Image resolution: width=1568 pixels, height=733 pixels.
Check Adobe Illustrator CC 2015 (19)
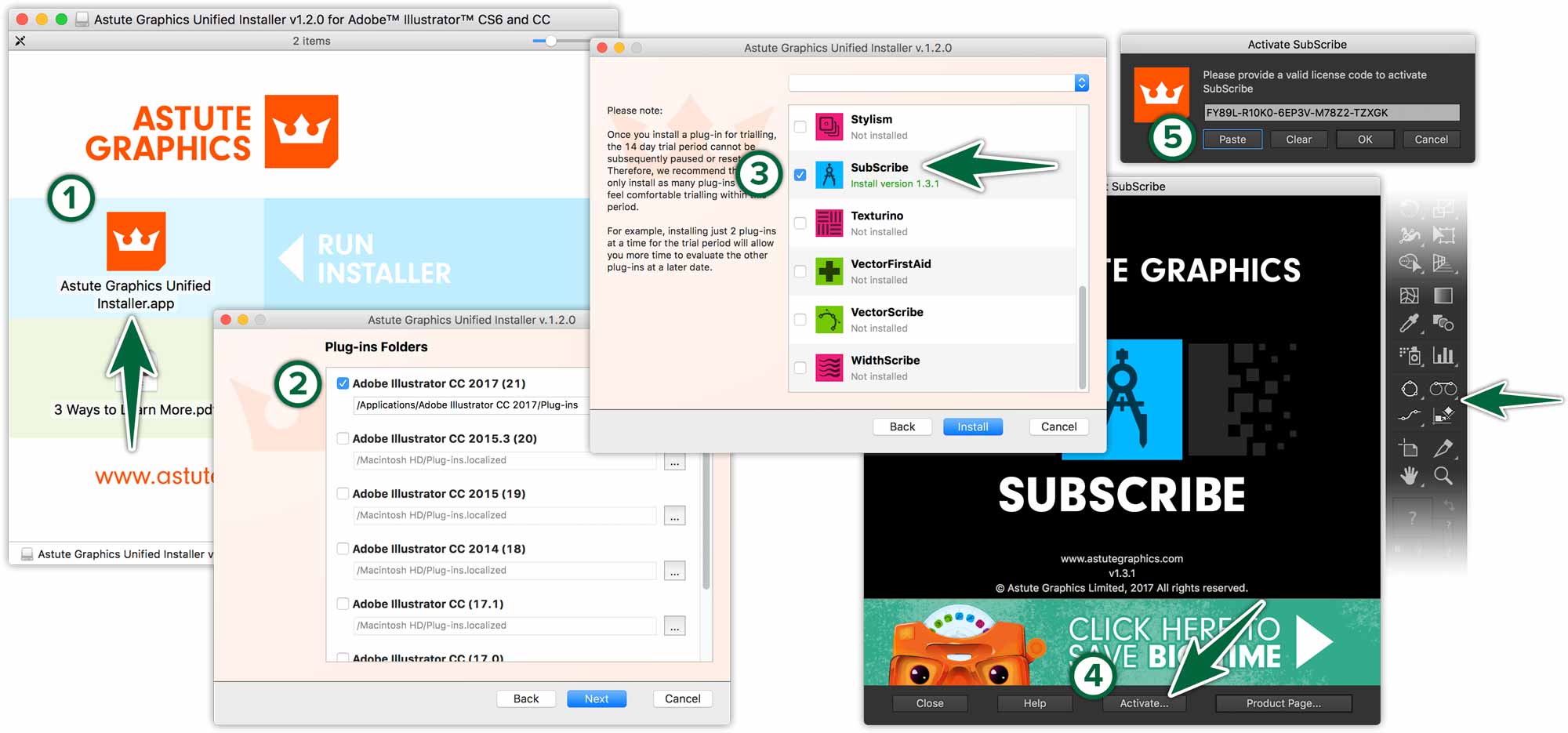pos(343,493)
